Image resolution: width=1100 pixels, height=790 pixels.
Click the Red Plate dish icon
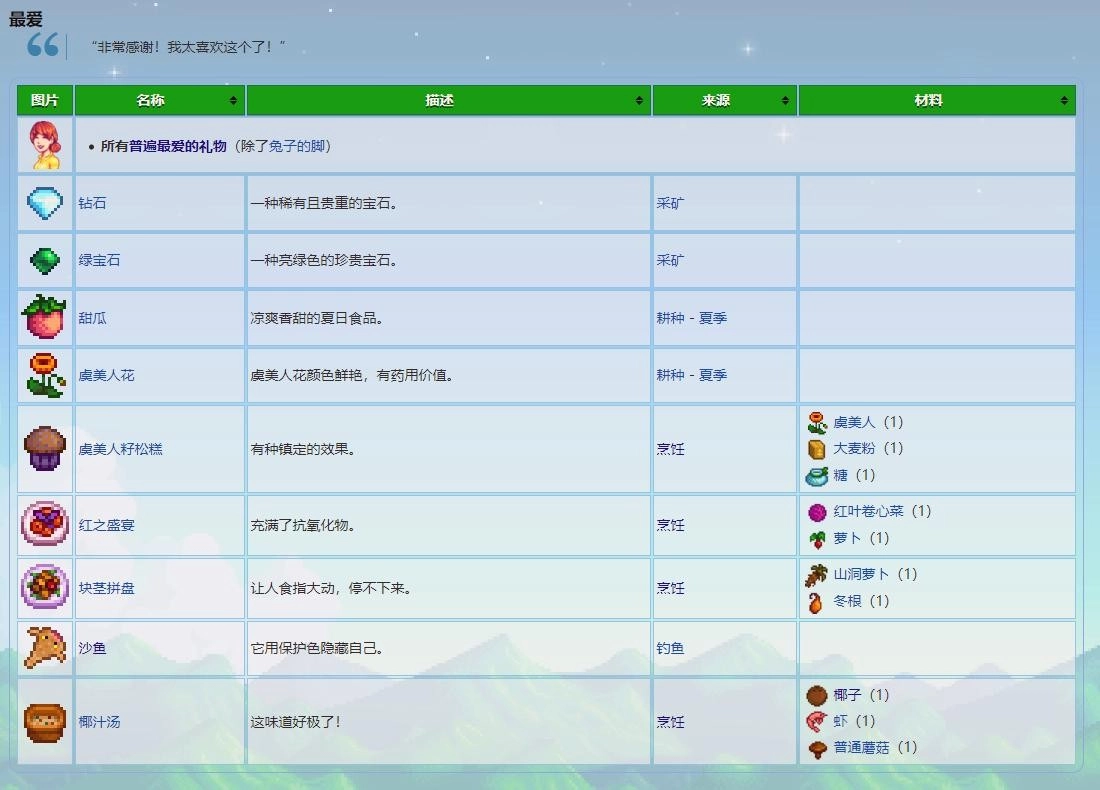point(45,524)
